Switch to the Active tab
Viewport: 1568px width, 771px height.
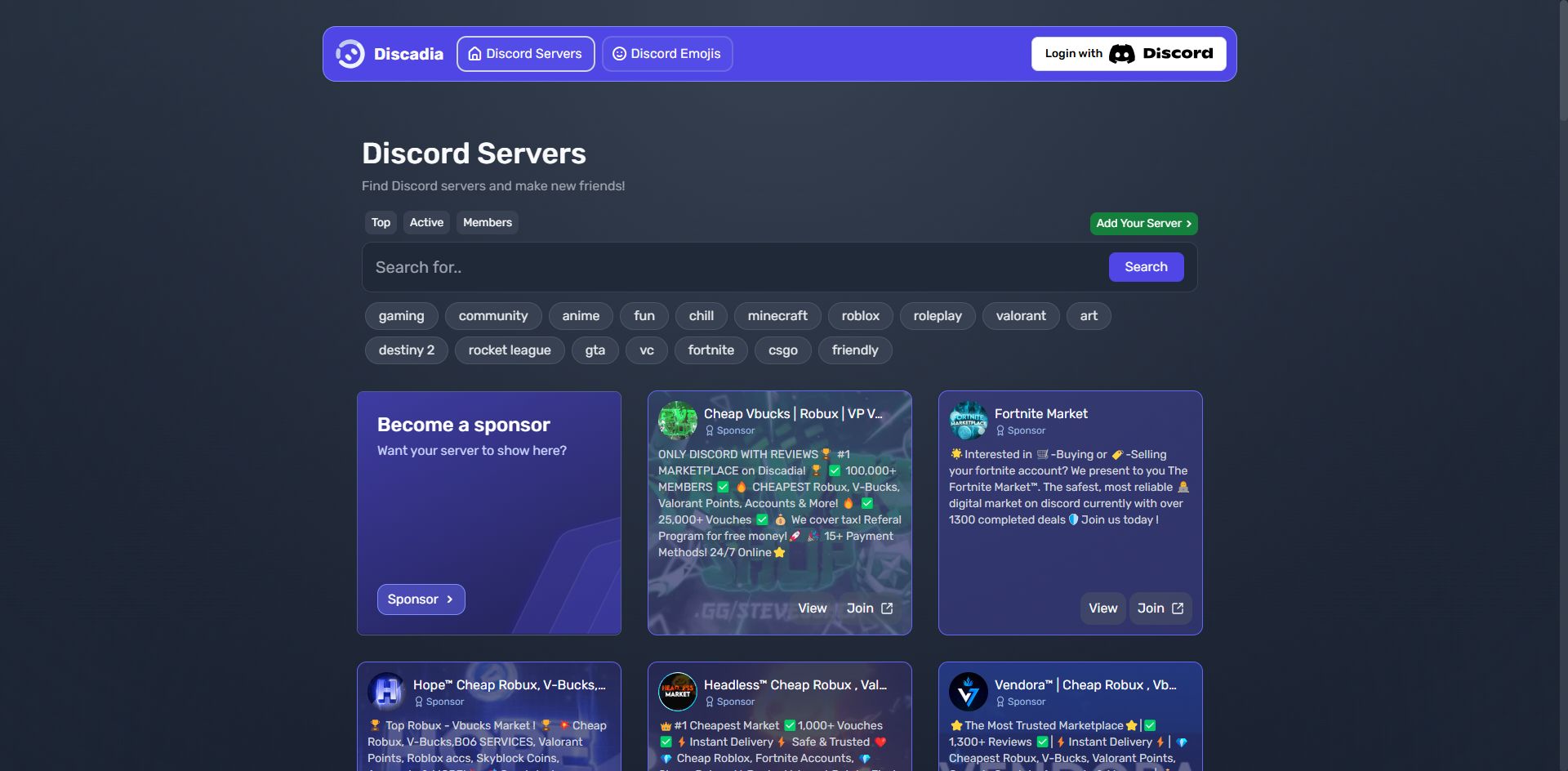tap(426, 222)
